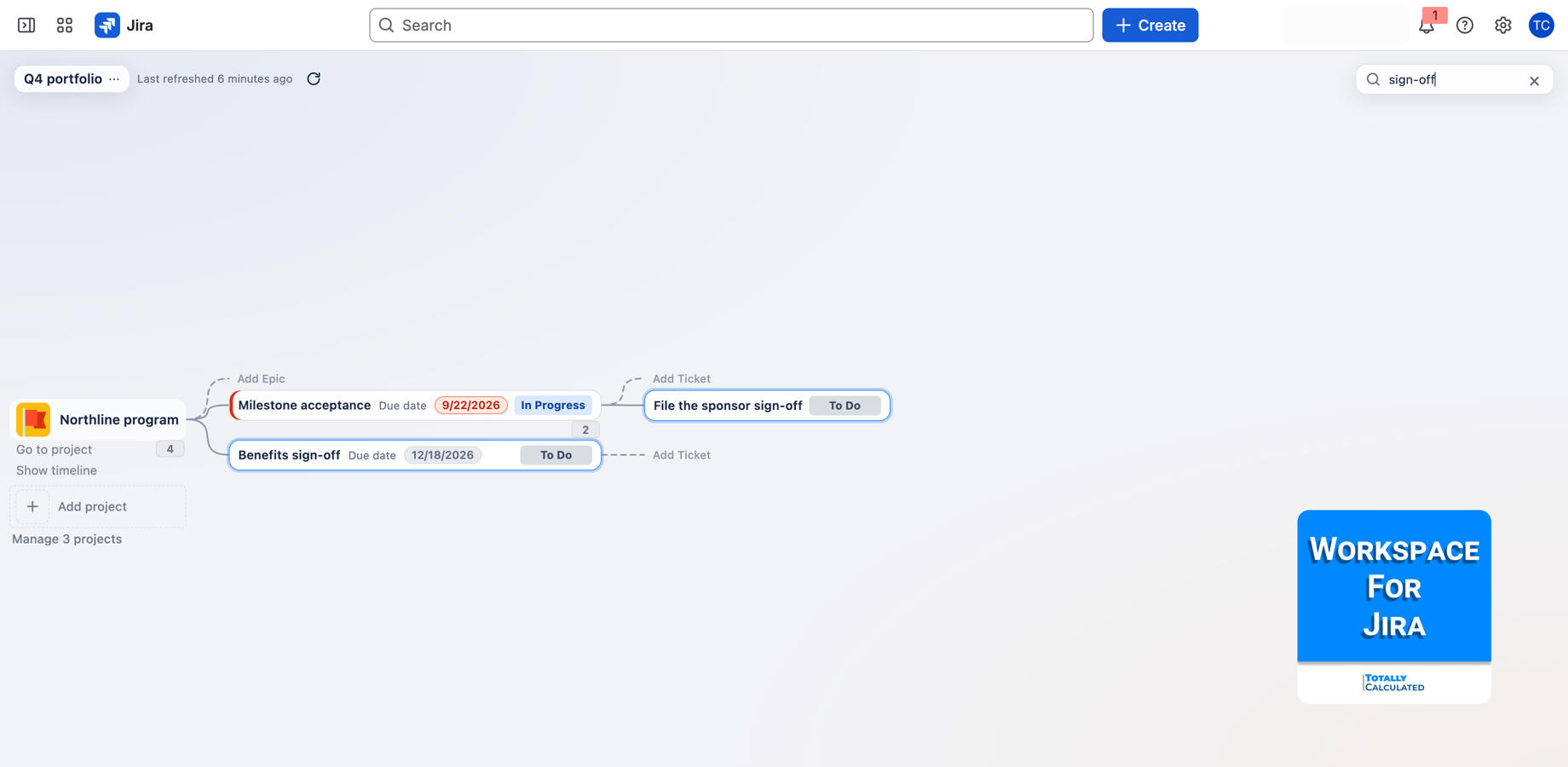The image size is (1568, 767).
Task: Click the Jira logo
Action: click(124, 25)
